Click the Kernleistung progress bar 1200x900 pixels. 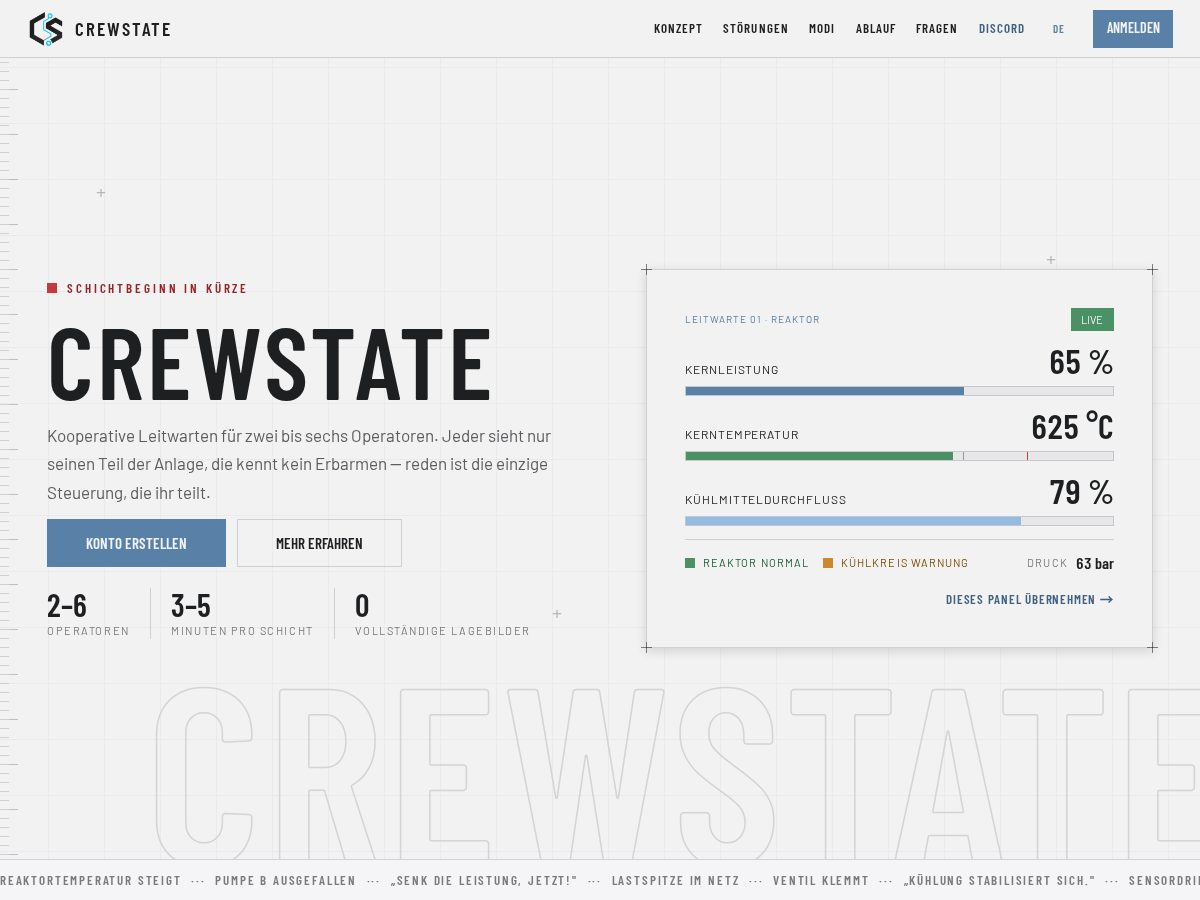899,391
